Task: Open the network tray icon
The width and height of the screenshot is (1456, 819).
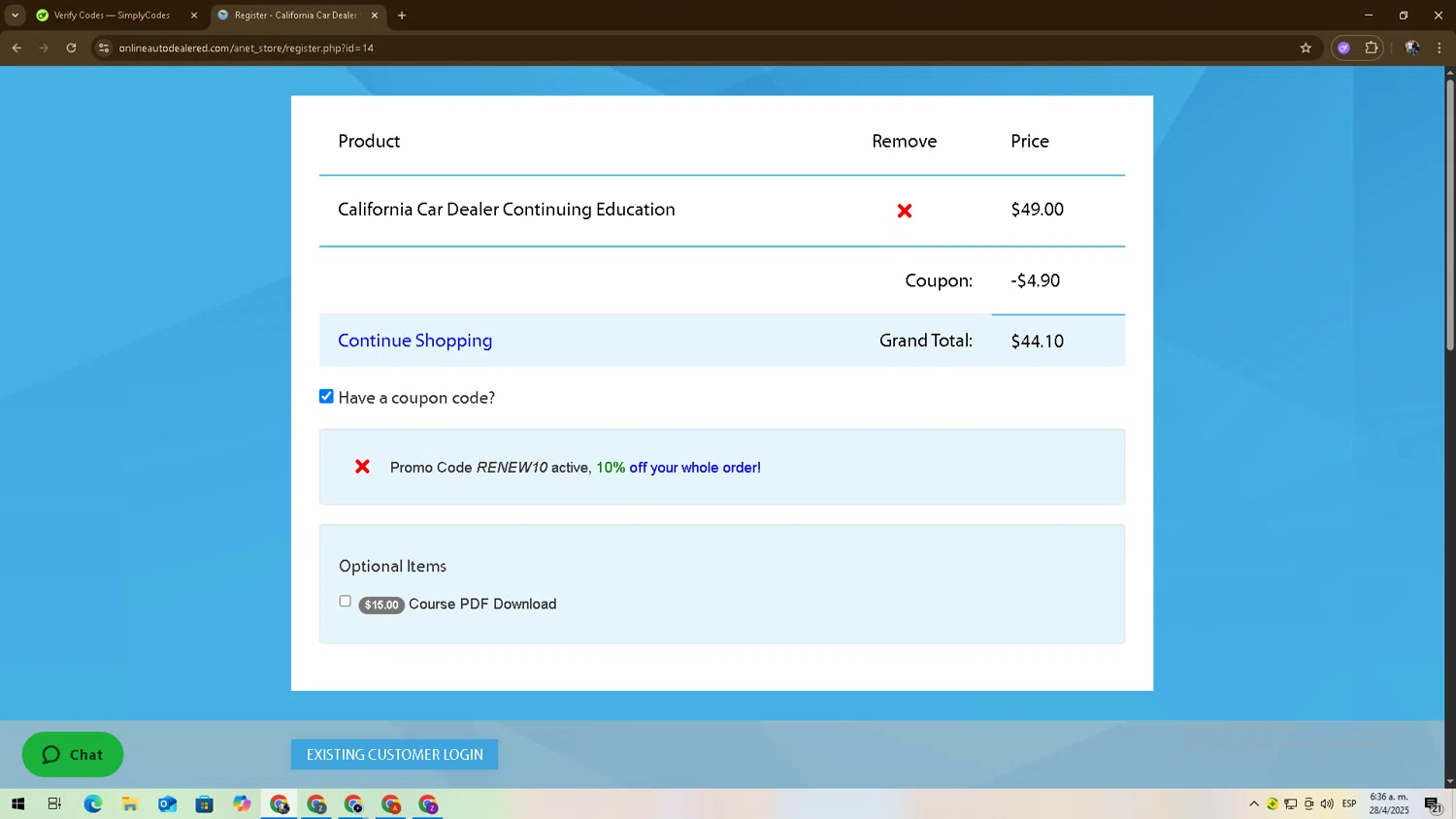Action: 1290,803
